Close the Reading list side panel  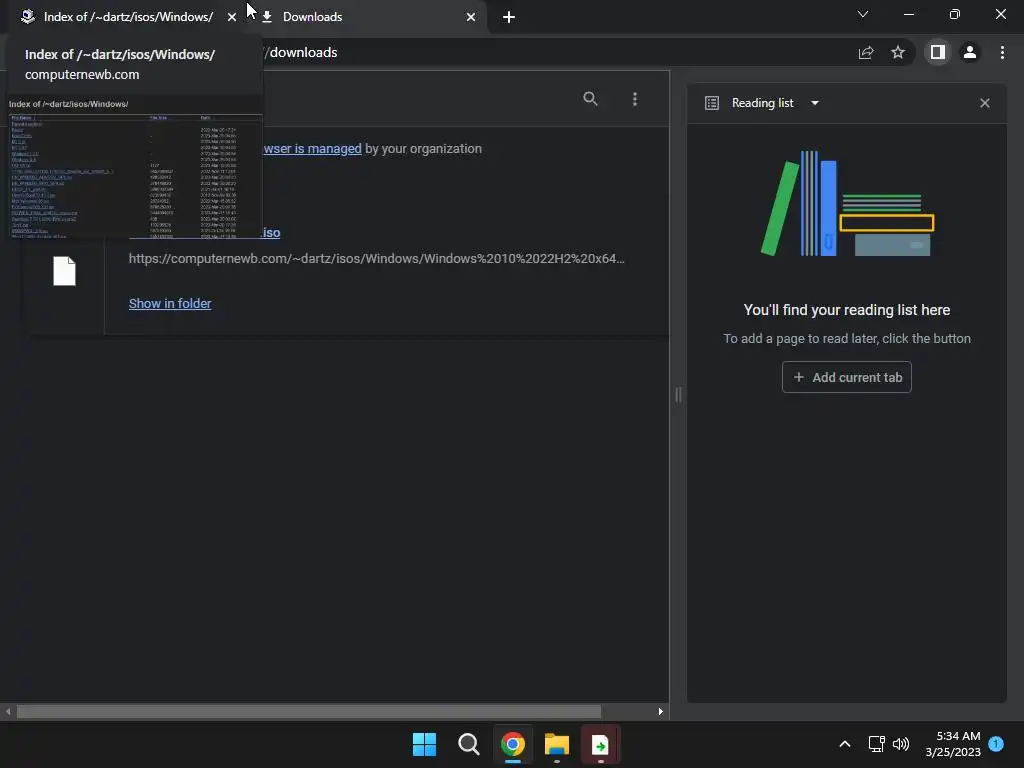click(985, 103)
